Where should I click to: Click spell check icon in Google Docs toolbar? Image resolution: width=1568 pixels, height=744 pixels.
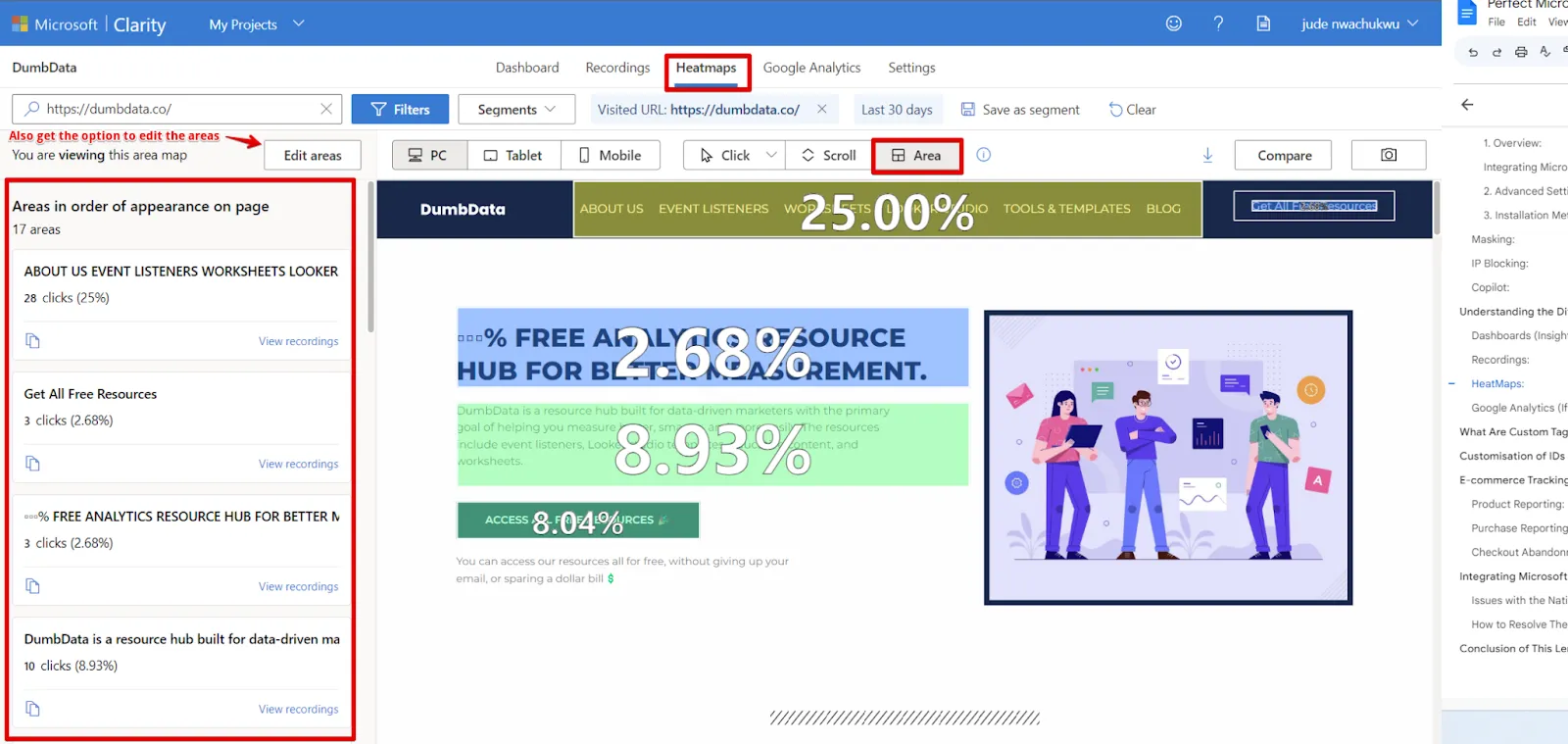pyautogui.click(x=1545, y=53)
